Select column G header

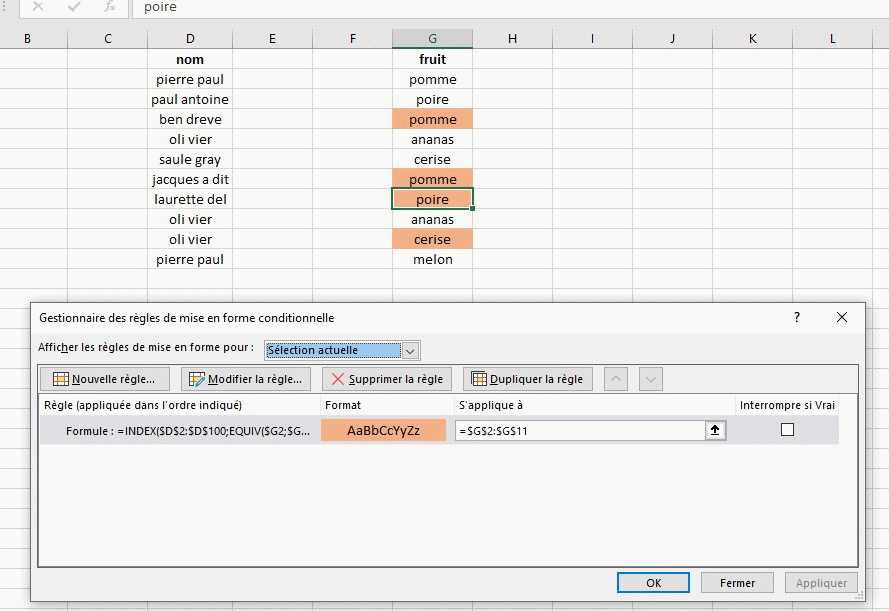432,39
